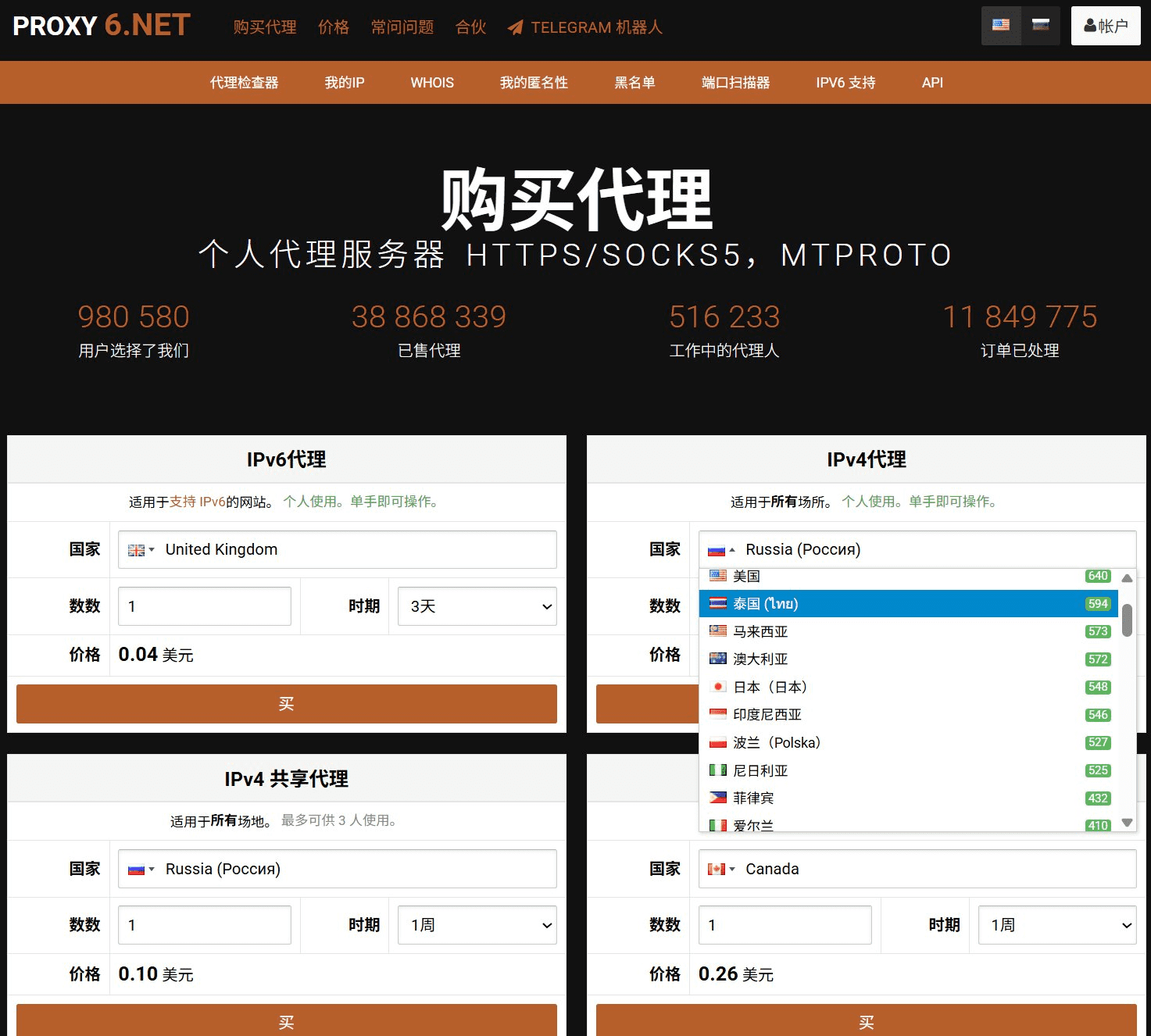
Task: Open the 我的IP tool tab
Action: point(345,83)
